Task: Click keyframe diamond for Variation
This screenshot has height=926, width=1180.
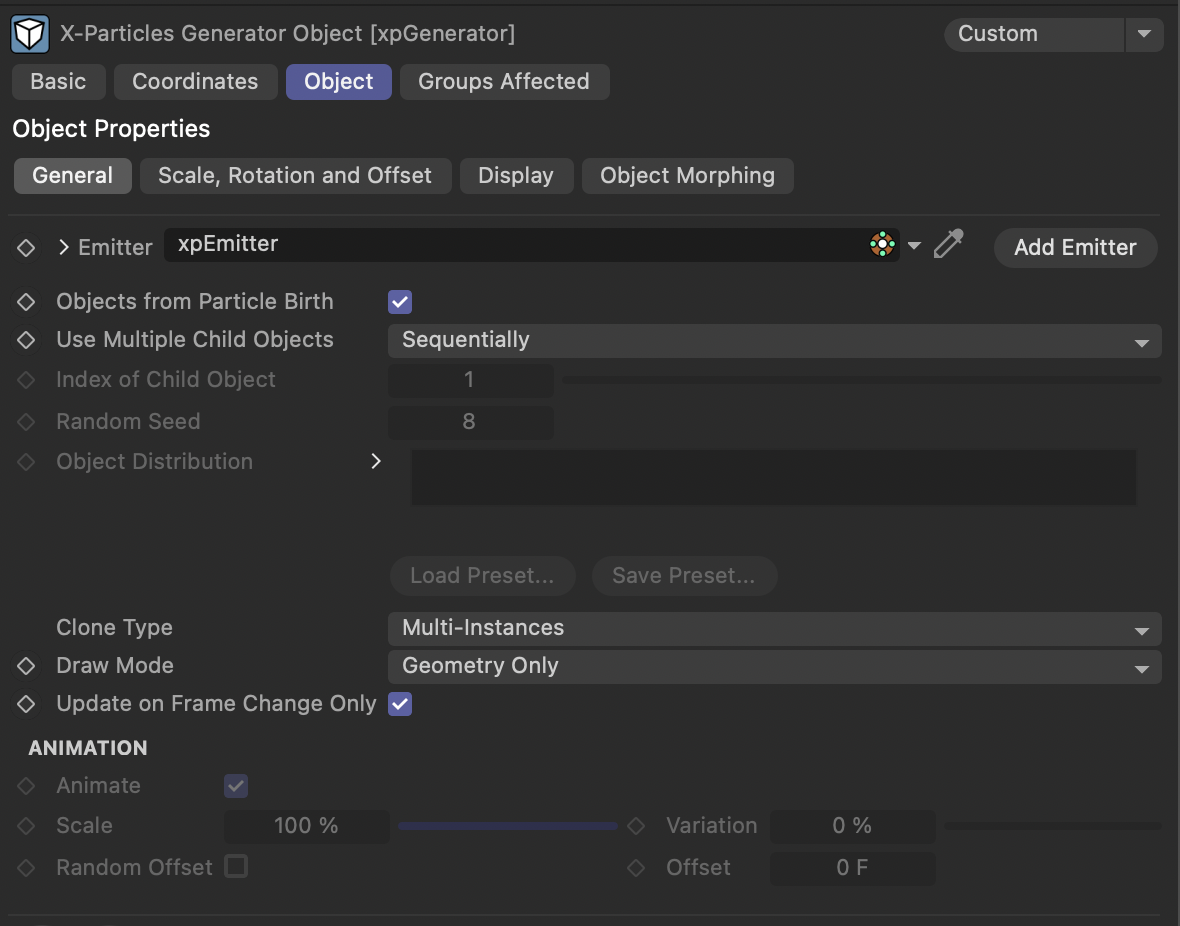Action: (637, 826)
